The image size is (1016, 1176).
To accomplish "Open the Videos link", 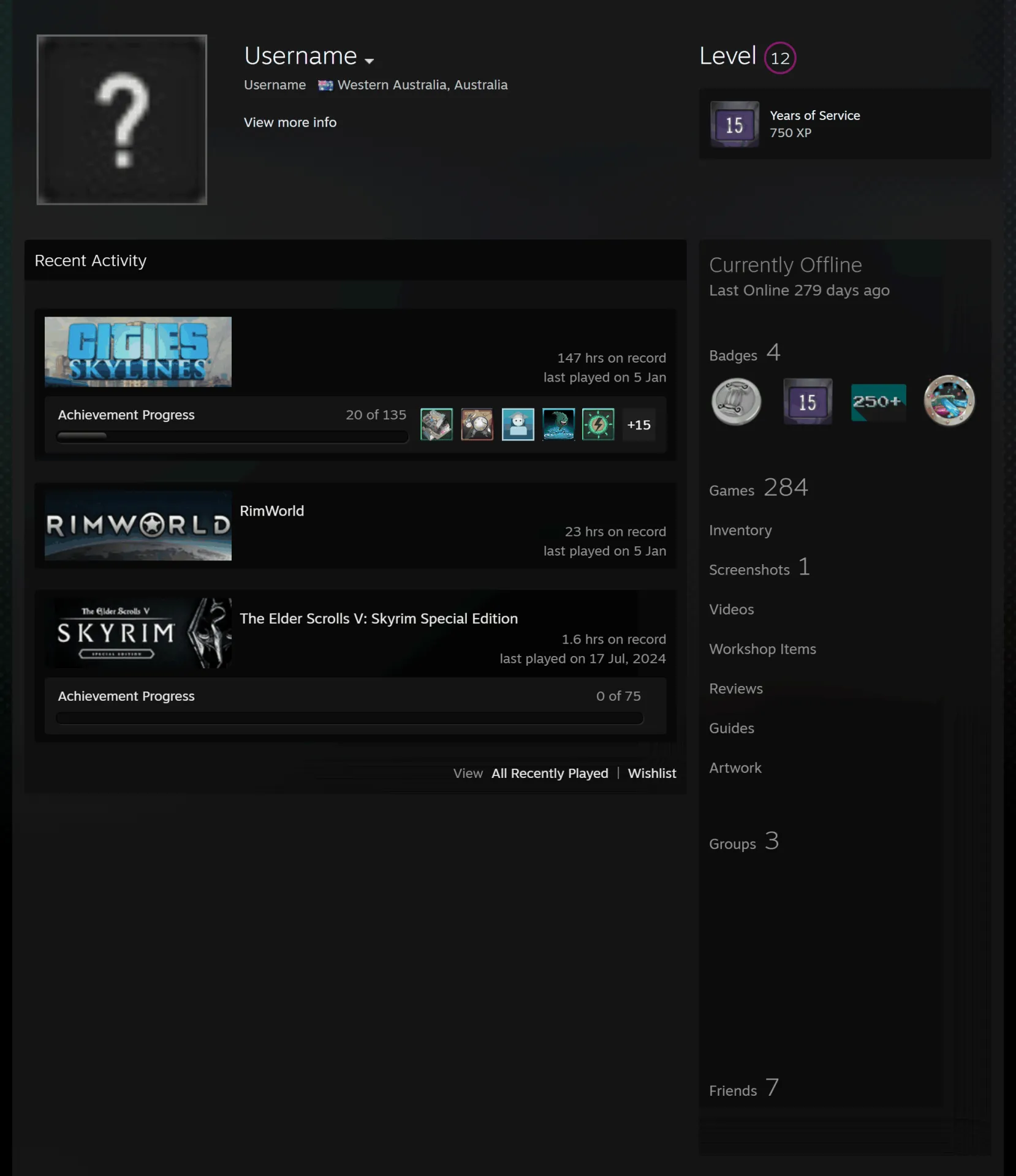I will pyautogui.click(x=732, y=609).
